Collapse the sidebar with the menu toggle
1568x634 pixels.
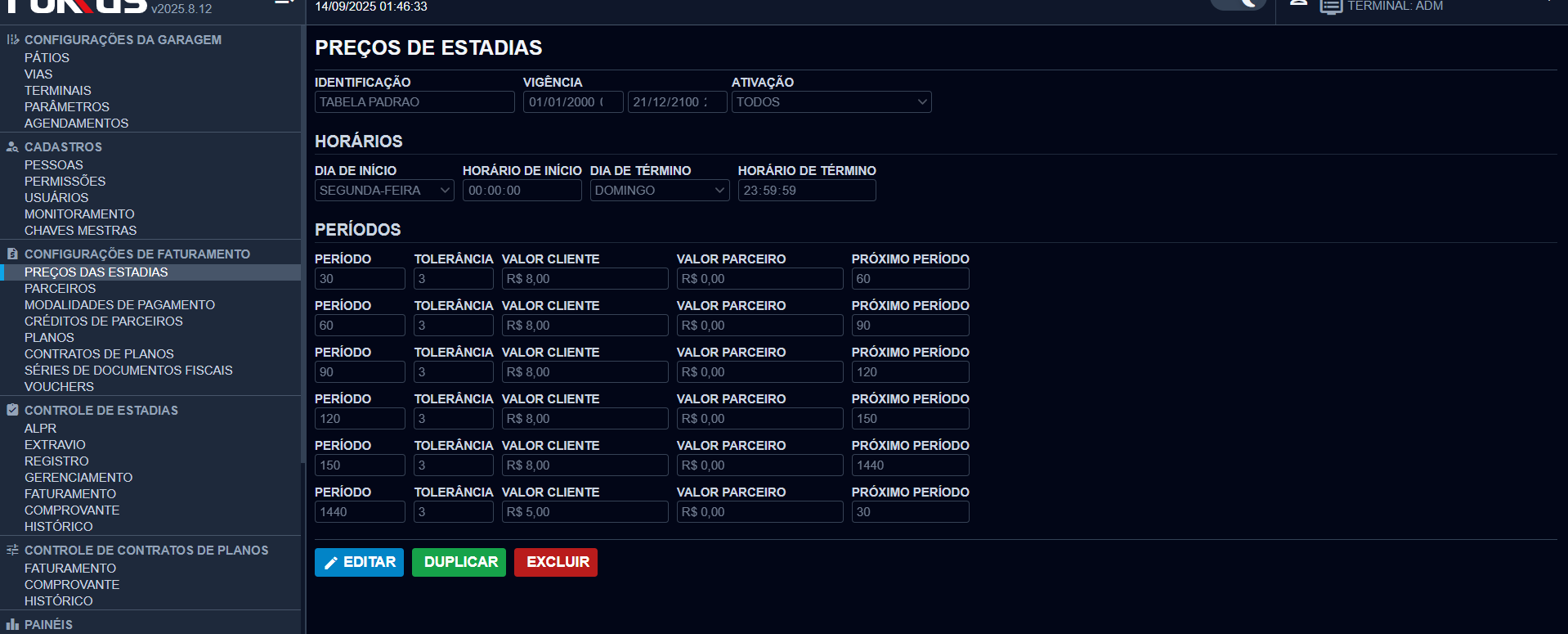pos(284,3)
